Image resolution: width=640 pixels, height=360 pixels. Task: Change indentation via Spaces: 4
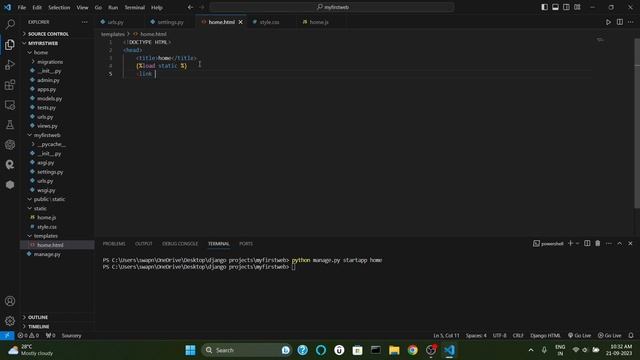(x=476, y=336)
